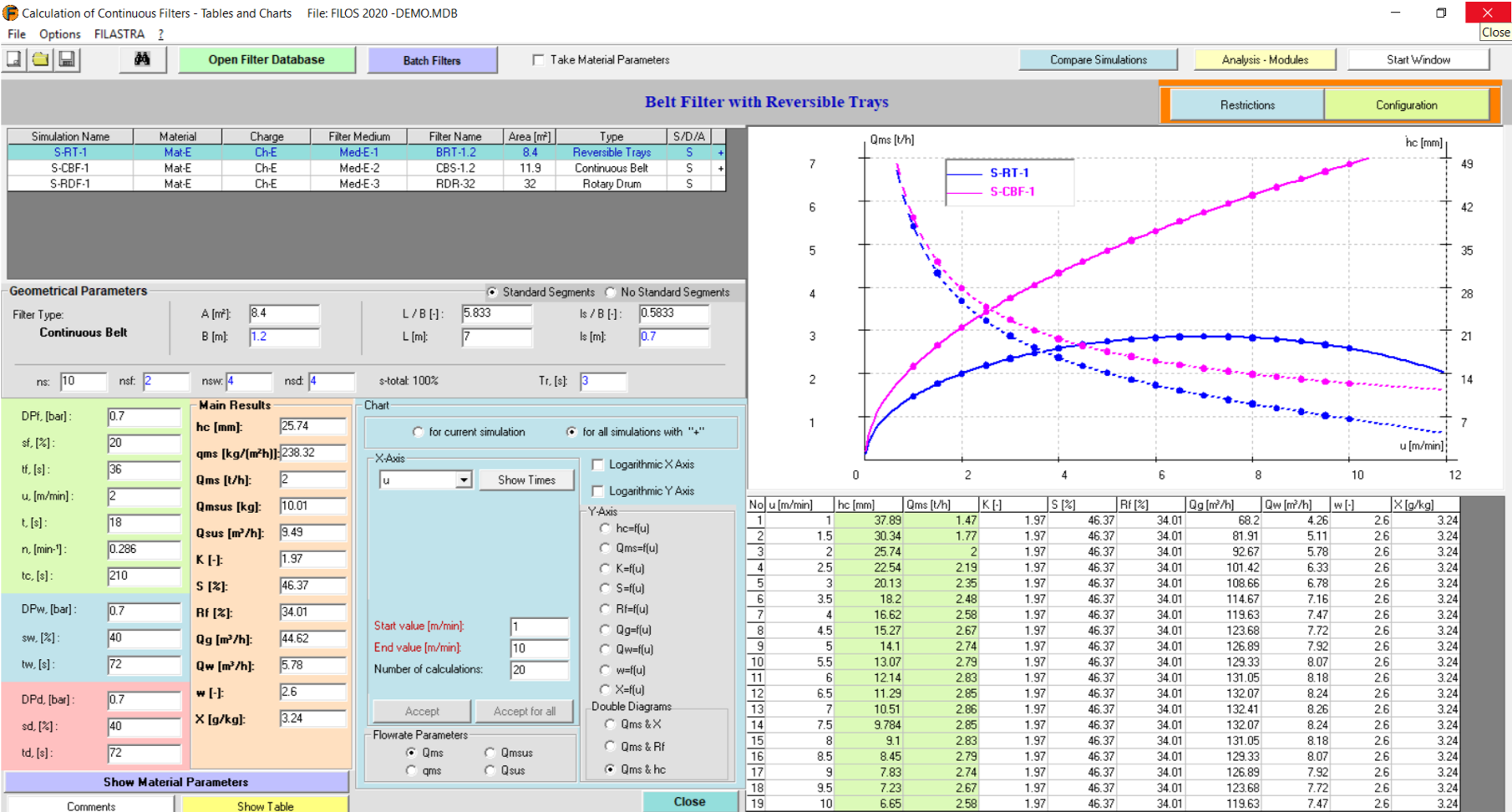
Task: Click the Batch Filters button
Action: pos(432,60)
